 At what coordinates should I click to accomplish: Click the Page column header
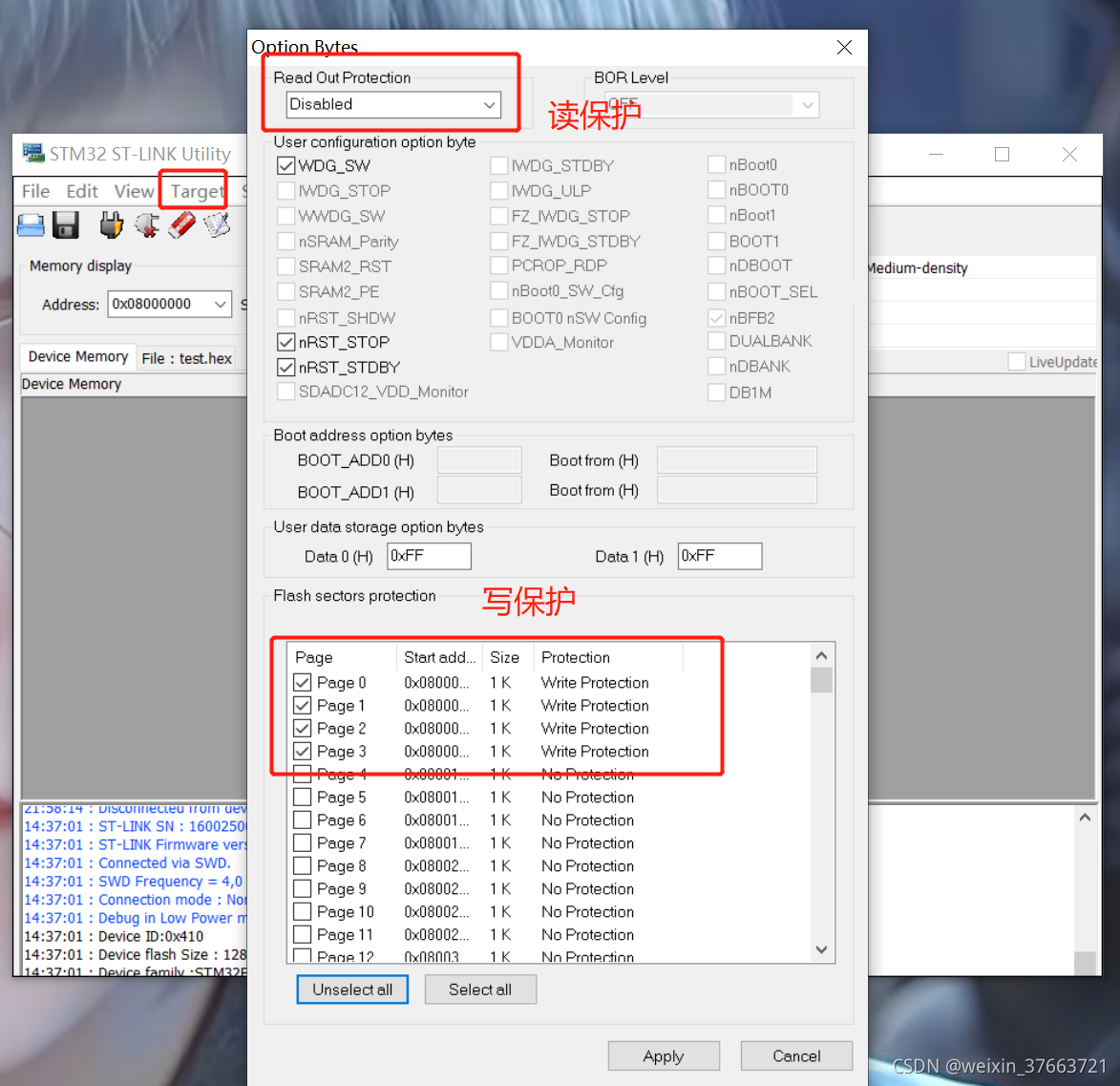click(x=342, y=657)
